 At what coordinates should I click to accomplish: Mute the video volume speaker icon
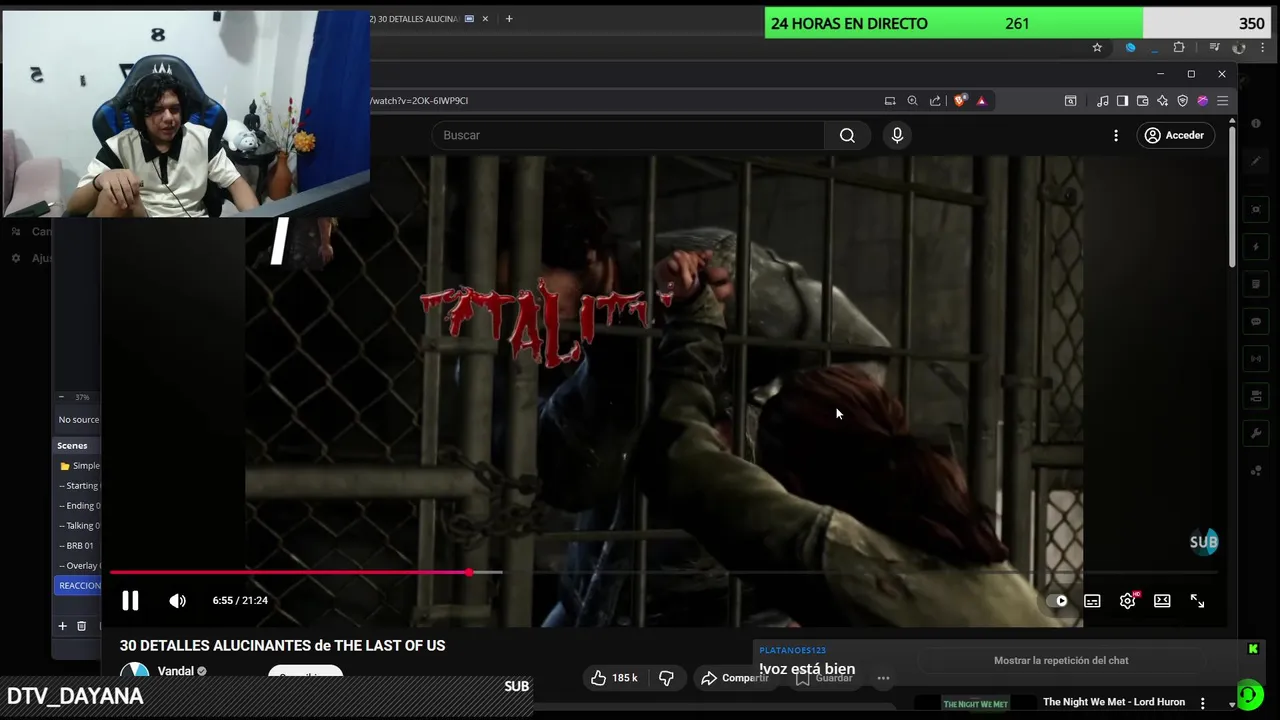pyautogui.click(x=177, y=601)
